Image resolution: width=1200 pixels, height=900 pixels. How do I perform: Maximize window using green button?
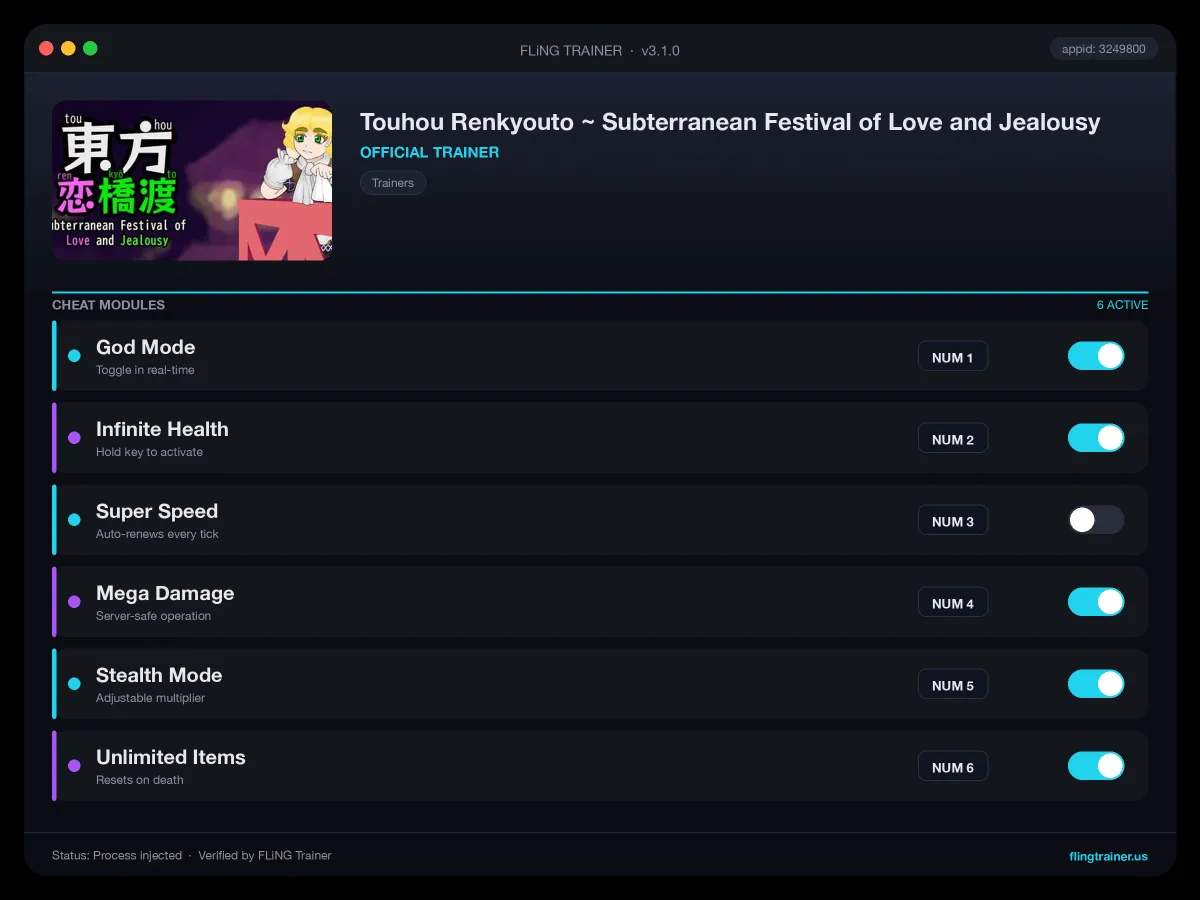click(90, 48)
